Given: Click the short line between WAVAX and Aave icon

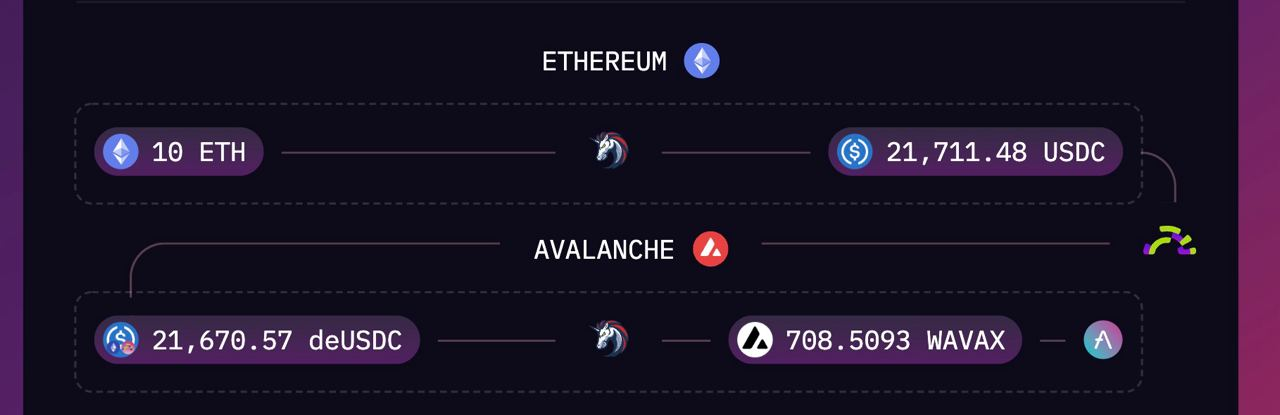Looking at the screenshot, I should (1053, 341).
